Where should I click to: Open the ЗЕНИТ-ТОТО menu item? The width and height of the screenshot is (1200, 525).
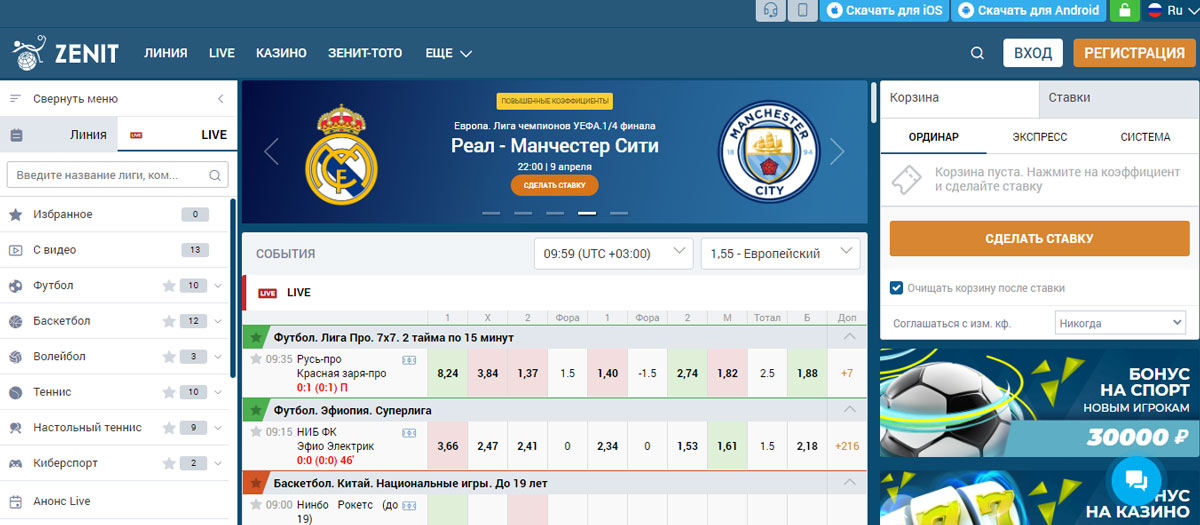tap(366, 53)
